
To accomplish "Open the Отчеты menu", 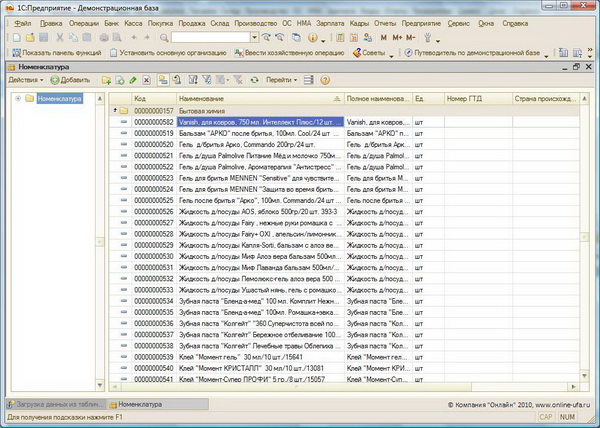I will 385,23.
